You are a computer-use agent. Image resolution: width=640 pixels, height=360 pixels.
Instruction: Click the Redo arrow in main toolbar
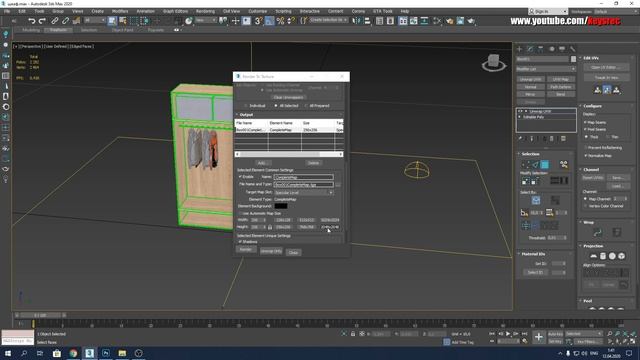(42, 20)
